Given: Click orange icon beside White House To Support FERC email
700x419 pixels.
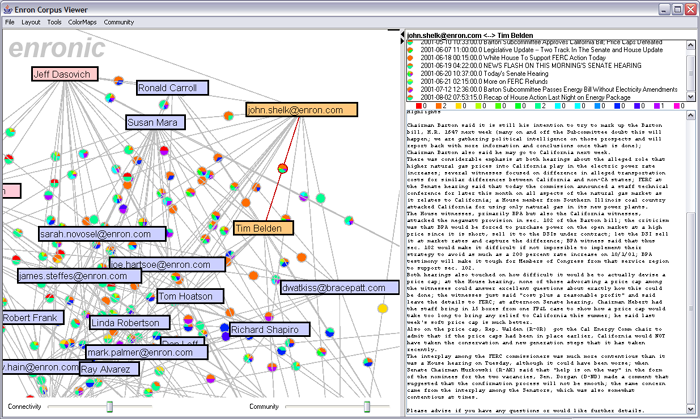Looking at the screenshot, I should [x=410, y=58].
